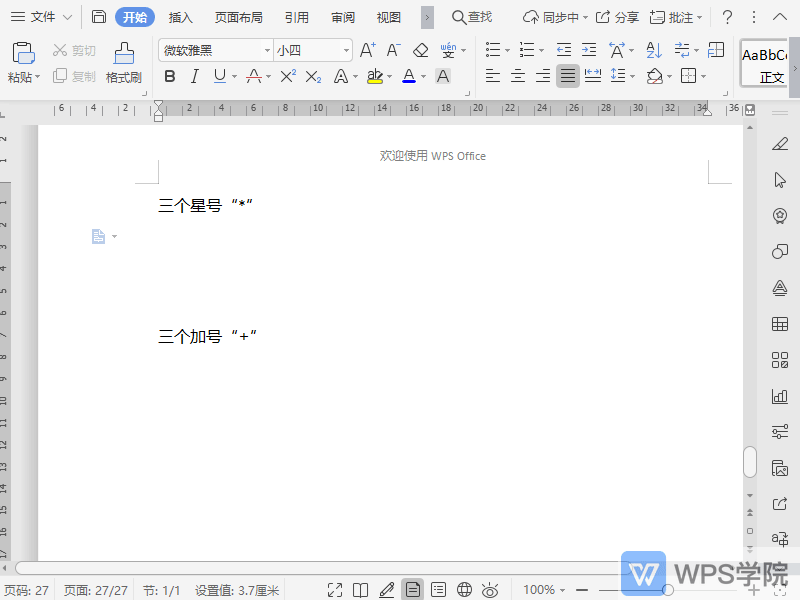Center align the text

(x=517, y=77)
